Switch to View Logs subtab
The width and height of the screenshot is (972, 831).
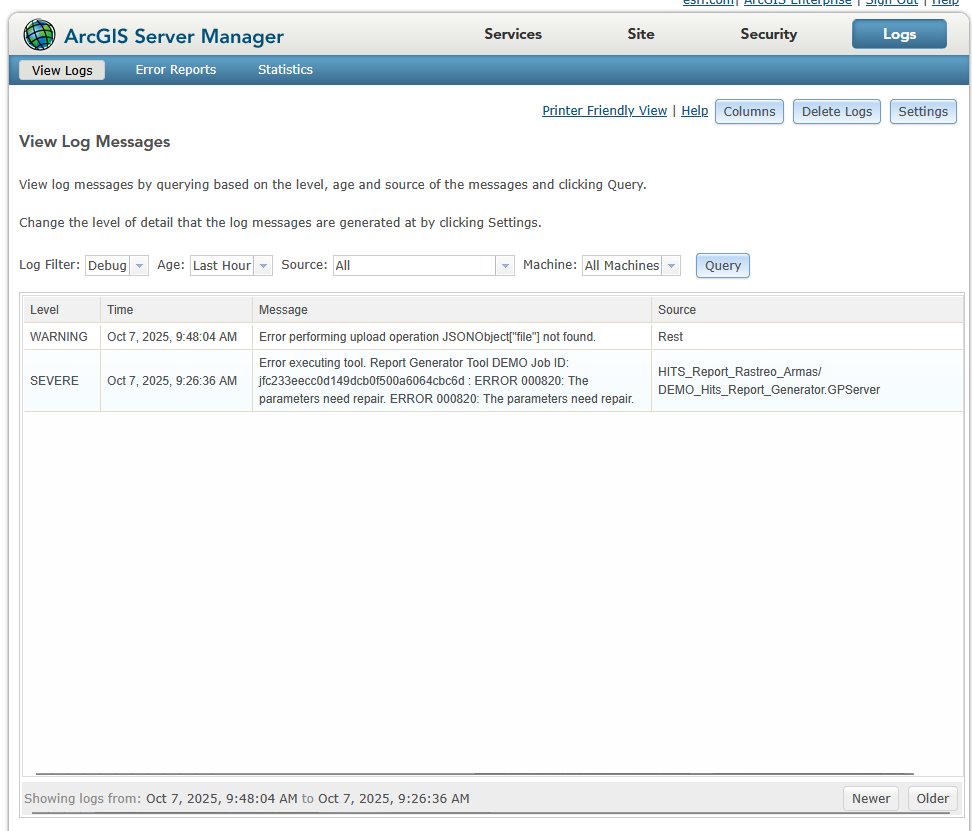pyautogui.click(x=62, y=70)
